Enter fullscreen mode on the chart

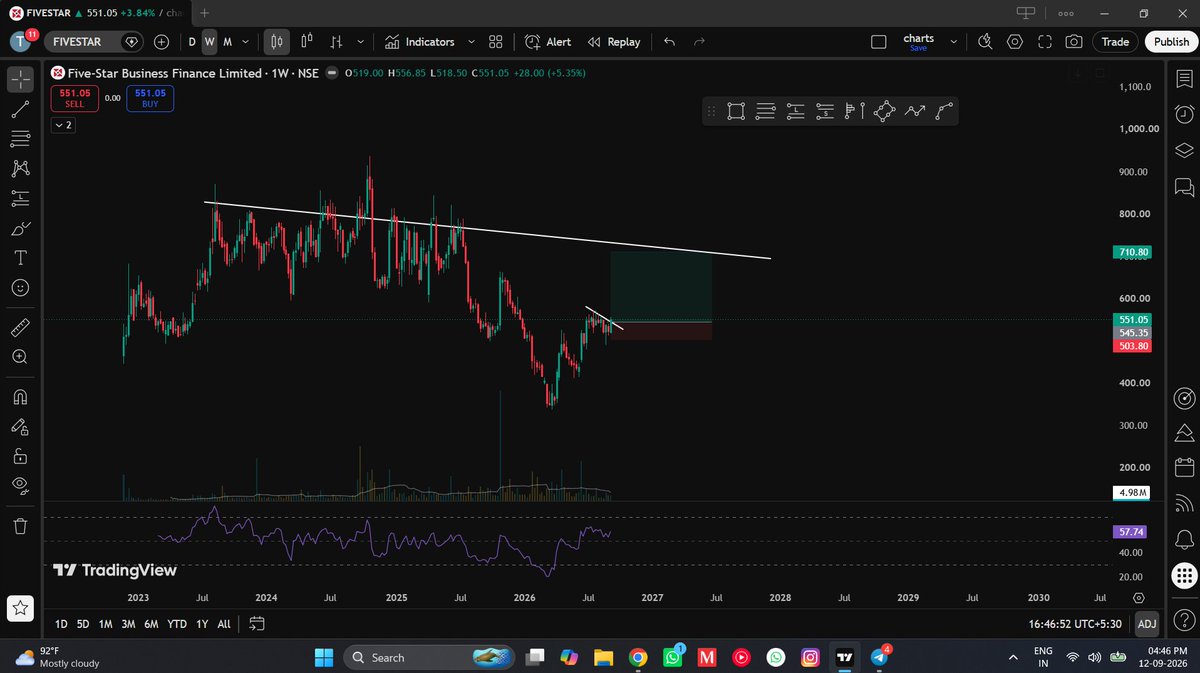(x=1044, y=42)
